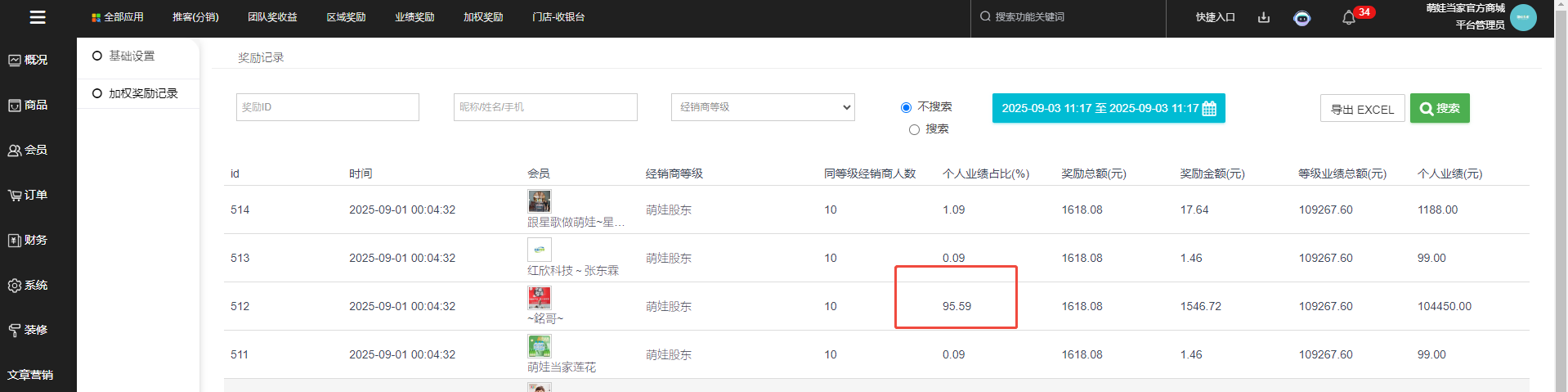Click the green 搜索 button
Viewport: 1568px width, 392px height.
(x=1439, y=108)
